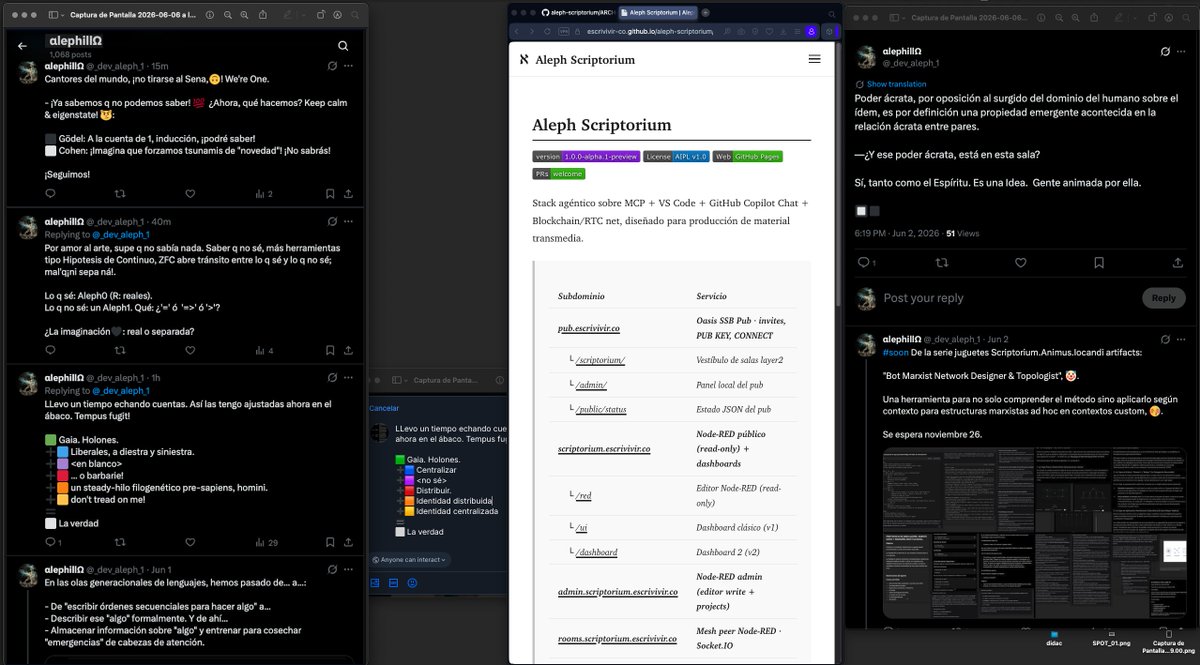Open pub.escrivivir.co link
The height and width of the screenshot is (665, 1200).
pyautogui.click(x=589, y=328)
